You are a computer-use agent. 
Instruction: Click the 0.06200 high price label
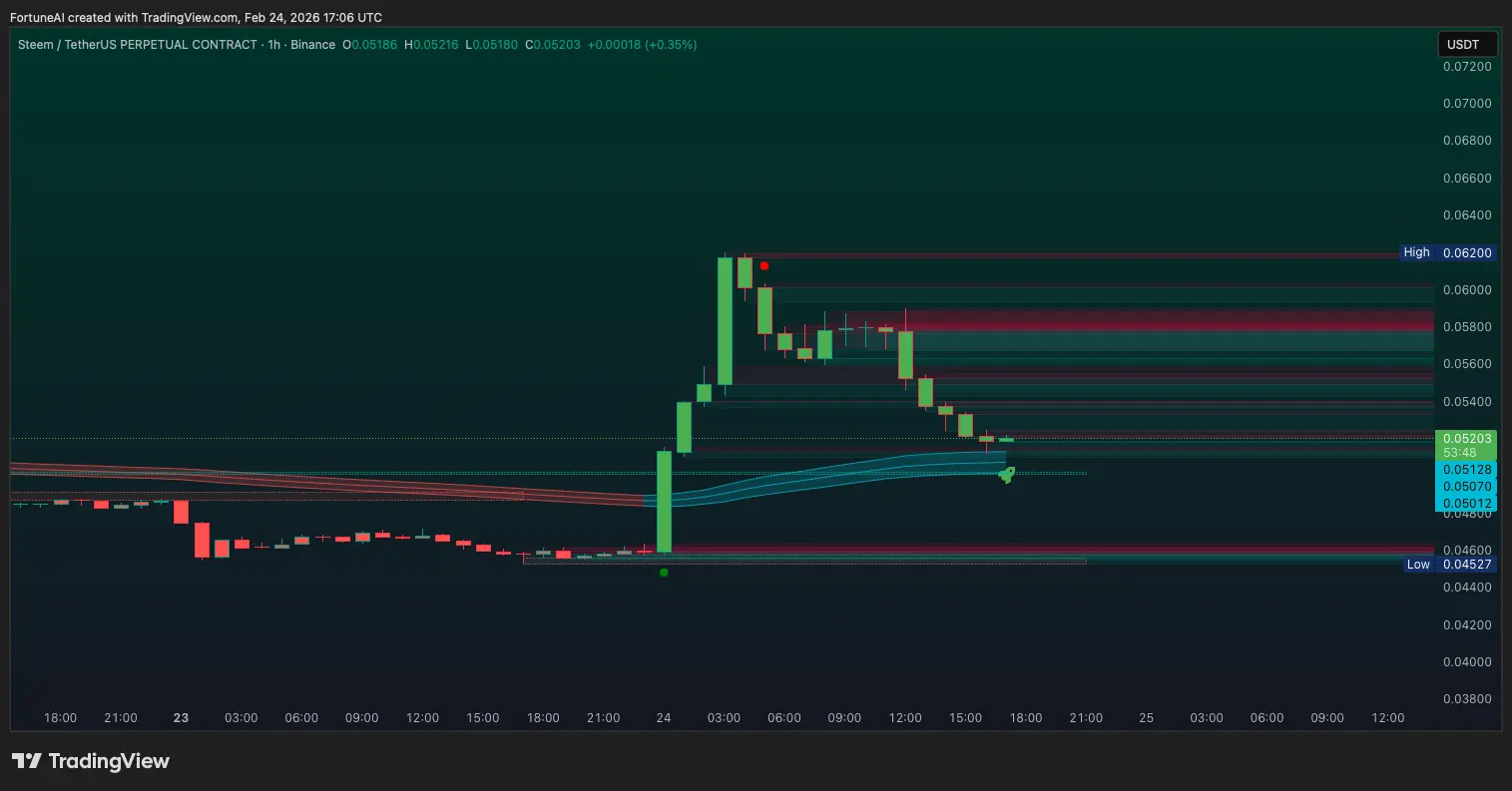point(1467,253)
